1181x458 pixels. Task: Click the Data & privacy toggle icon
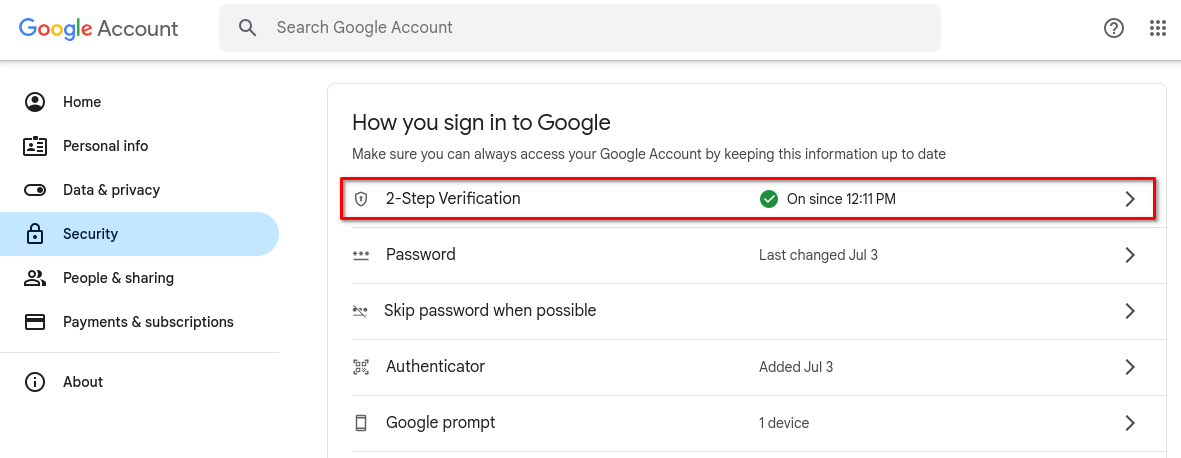(x=35, y=190)
